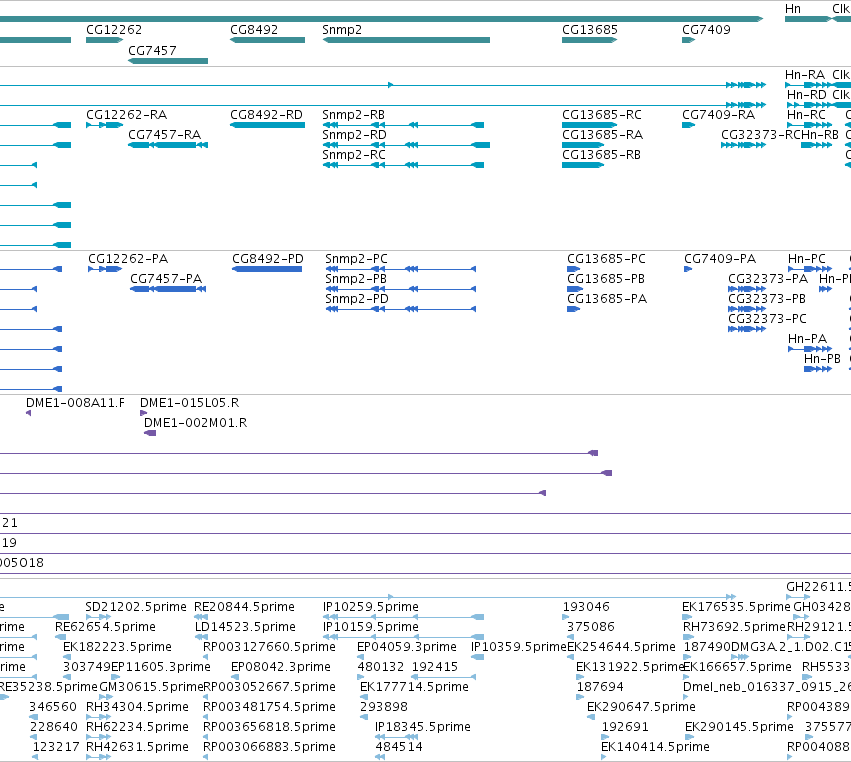
Task: Click protein label CG13685-PC
Action: [x=607, y=259]
